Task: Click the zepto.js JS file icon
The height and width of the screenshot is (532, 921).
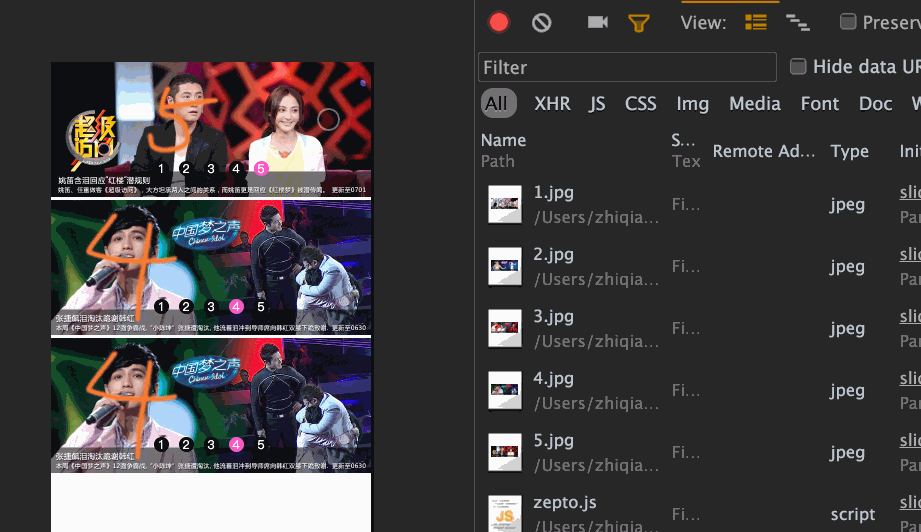Action: [505, 514]
